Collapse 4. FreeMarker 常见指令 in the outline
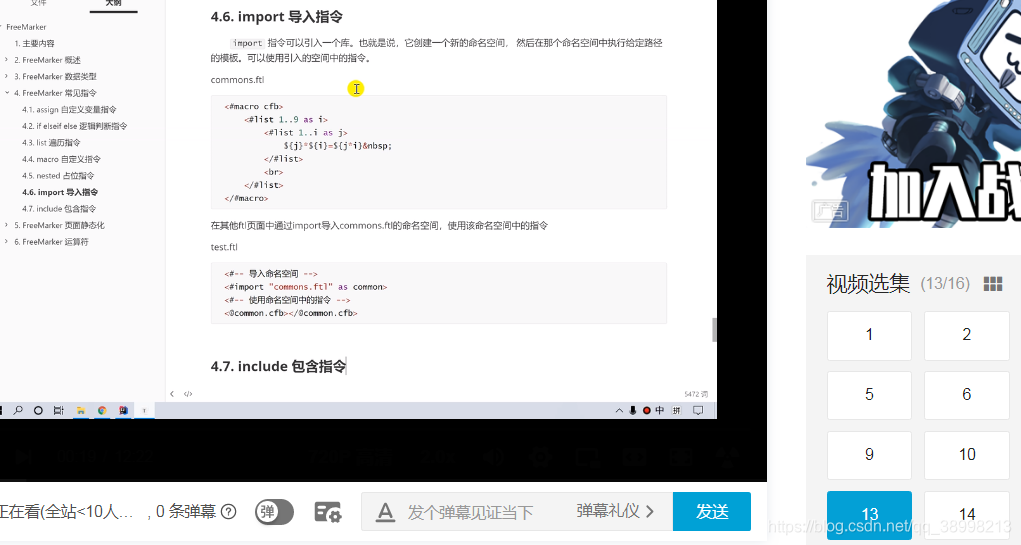Screen dimensions: 1021x545 [x=7, y=93]
